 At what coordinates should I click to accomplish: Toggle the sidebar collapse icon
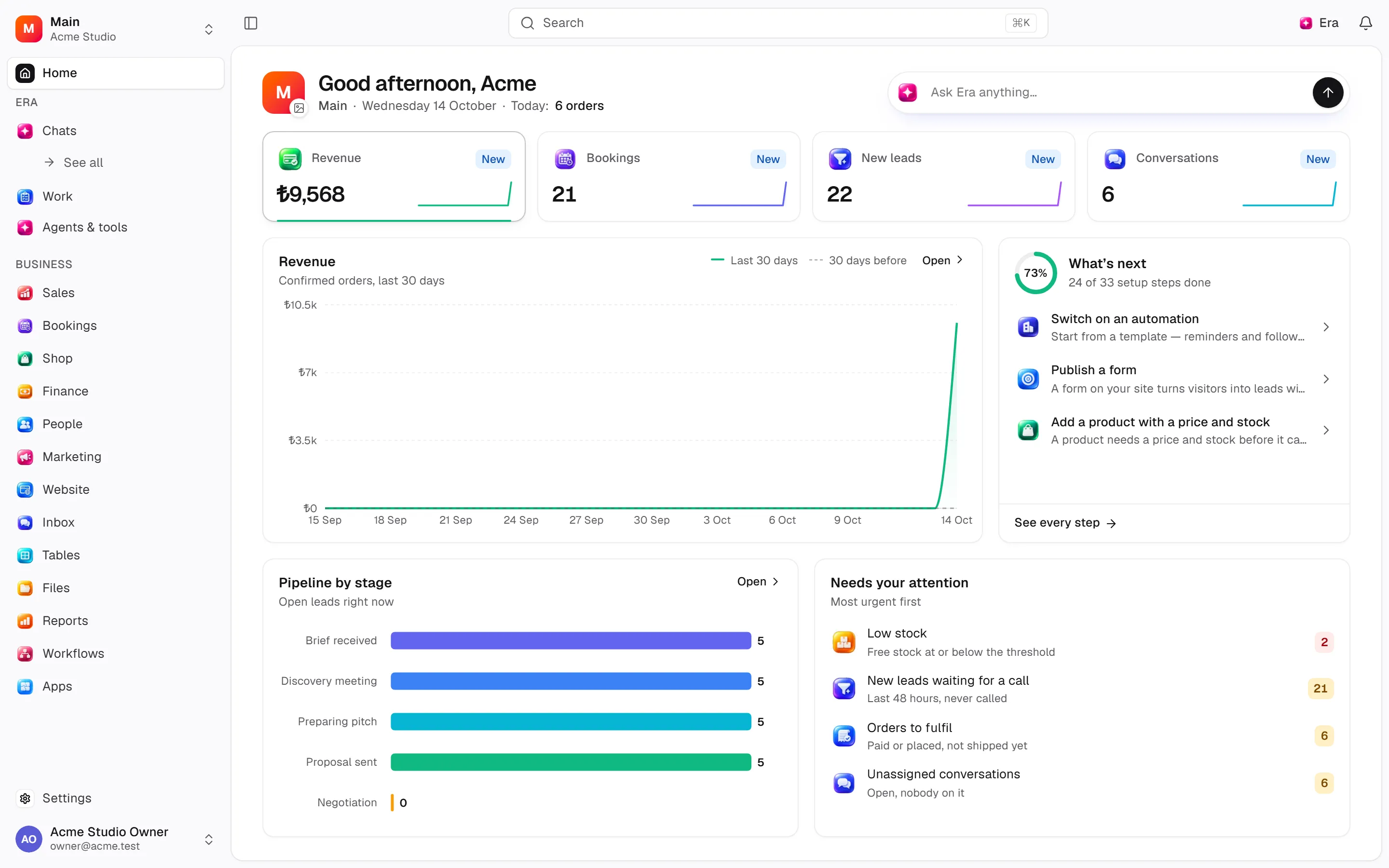(251, 23)
